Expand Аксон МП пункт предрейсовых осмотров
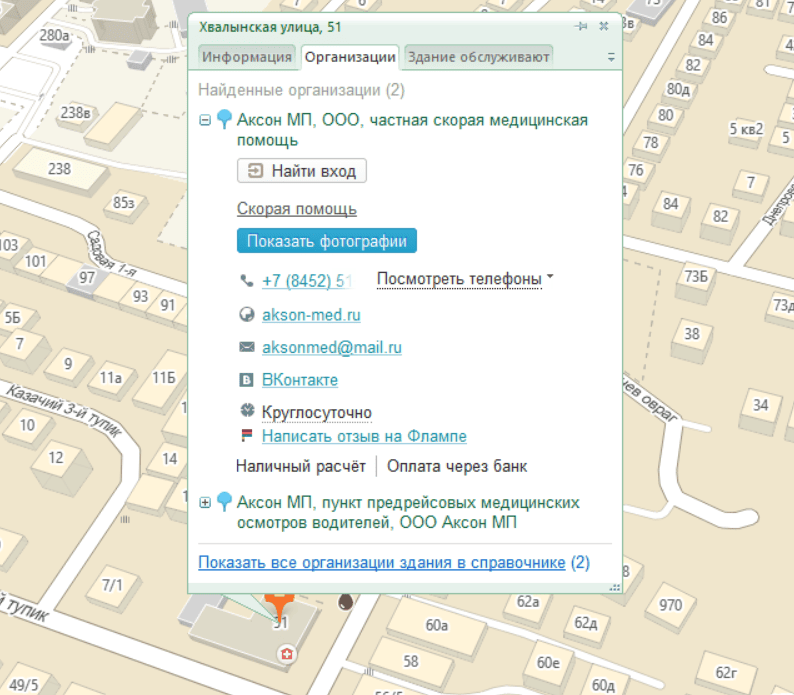This screenshot has height=695, width=794. pyautogui.click(x=205, y=503)
